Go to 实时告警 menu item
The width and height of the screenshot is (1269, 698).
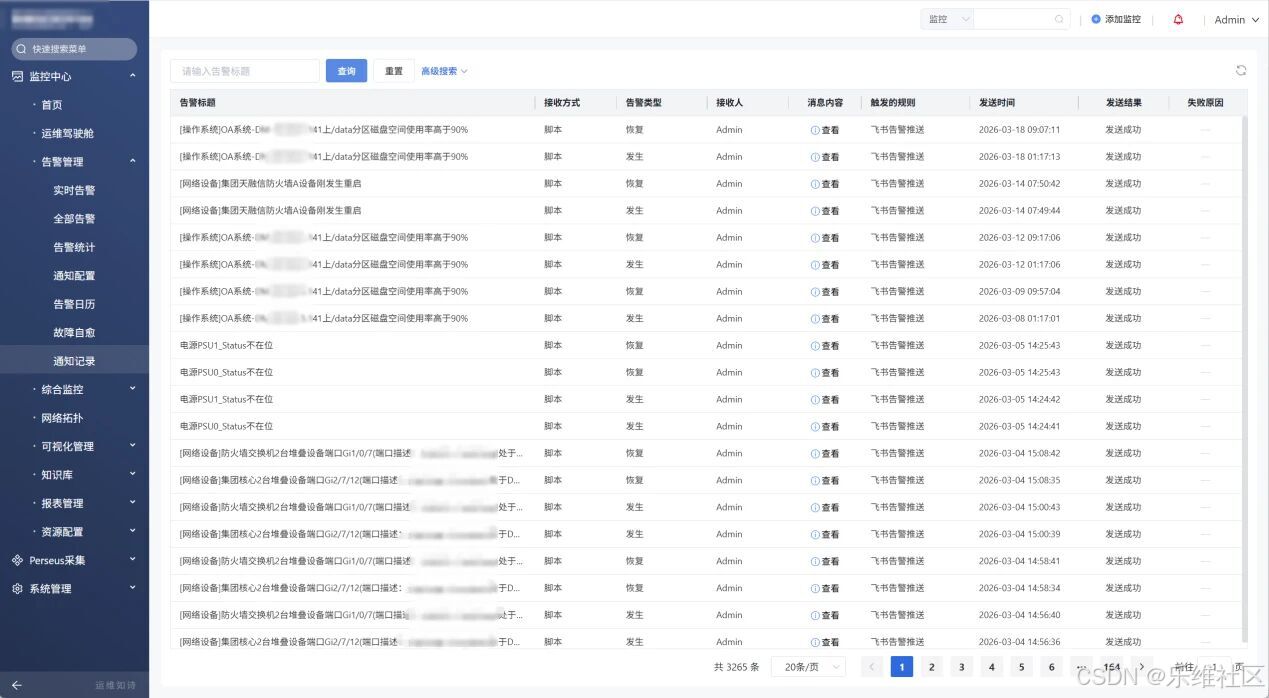74,190
